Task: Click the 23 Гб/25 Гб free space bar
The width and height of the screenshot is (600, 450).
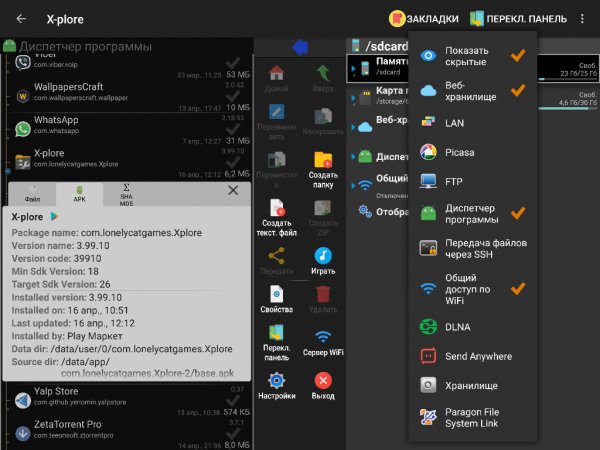Action: point(568,79)
